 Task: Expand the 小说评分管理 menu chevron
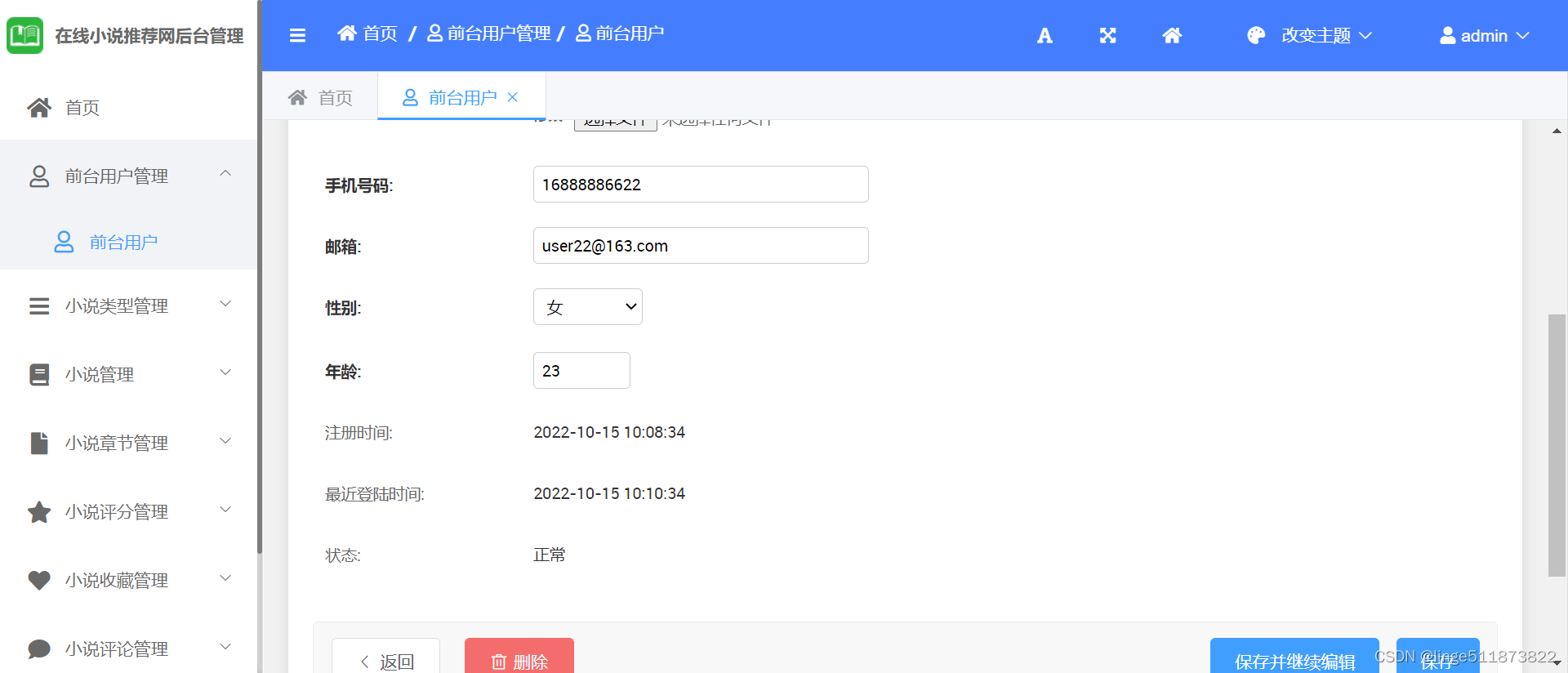(x=226, y=509)
